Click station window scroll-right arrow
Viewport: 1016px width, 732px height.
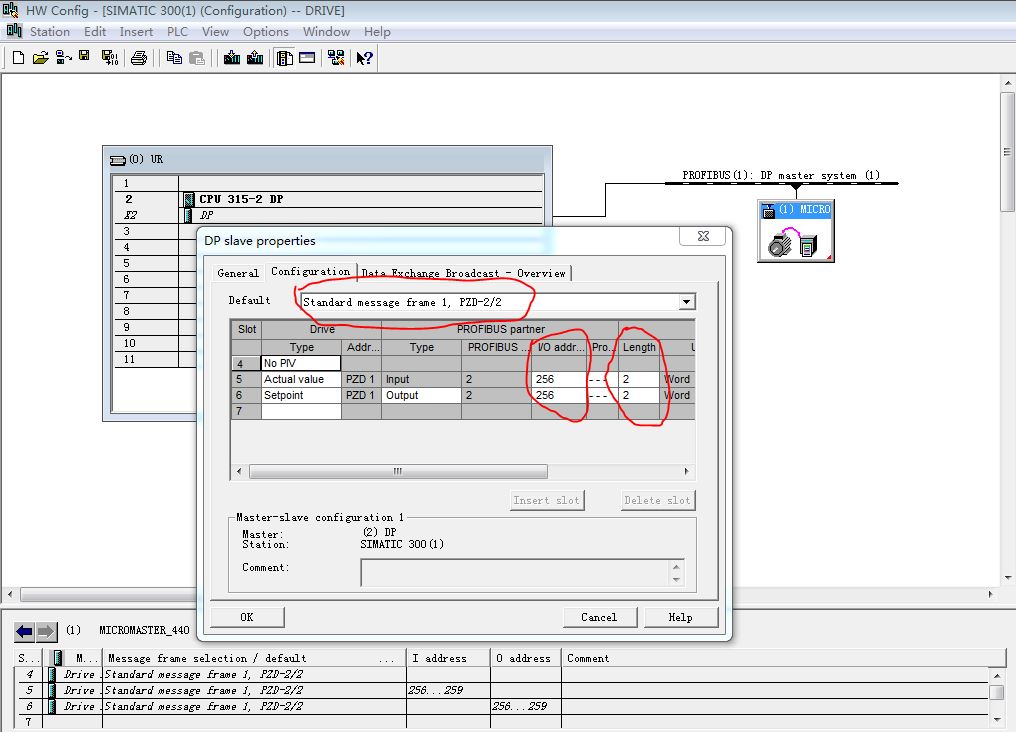[991, 594]
